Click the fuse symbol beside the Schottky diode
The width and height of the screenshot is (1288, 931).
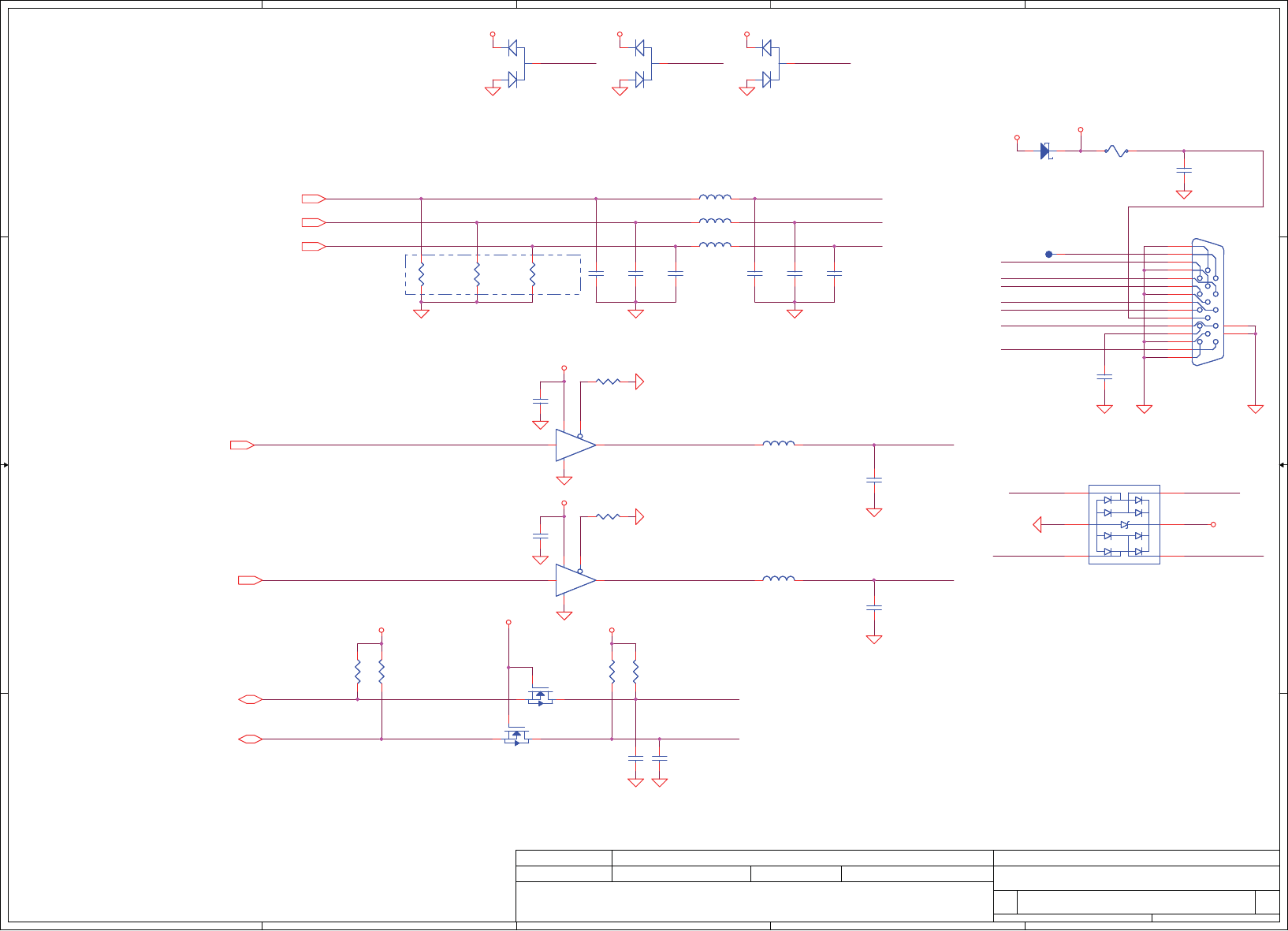coord(1116,150)
